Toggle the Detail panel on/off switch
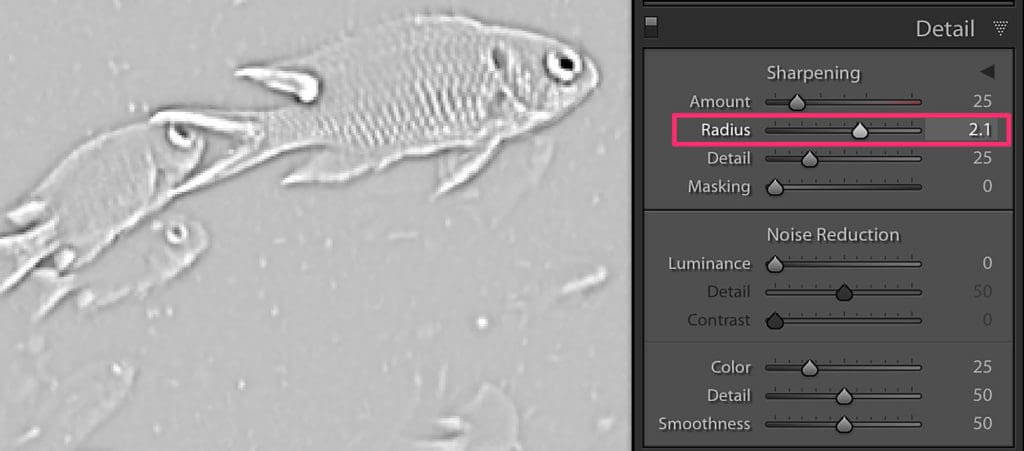 coord(651,27)
